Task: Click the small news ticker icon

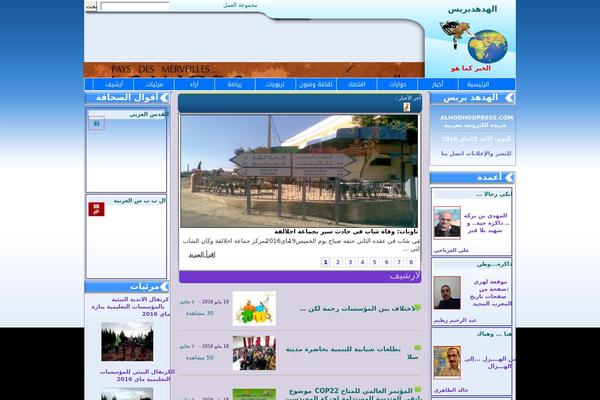Action: (407, 107)
